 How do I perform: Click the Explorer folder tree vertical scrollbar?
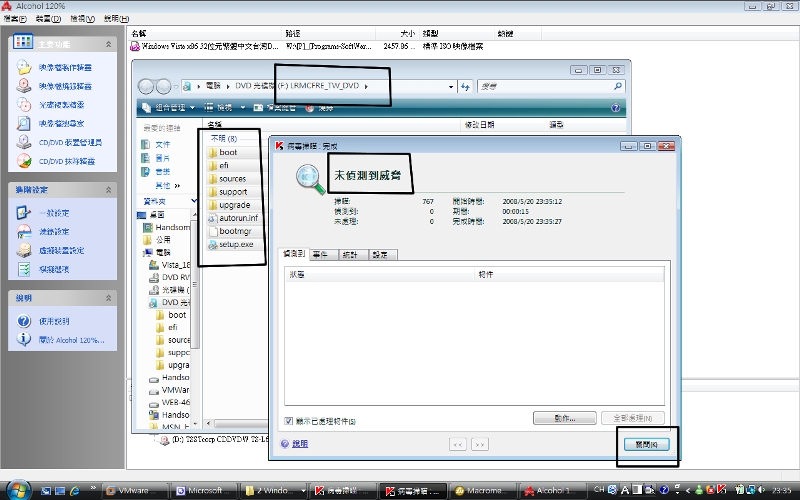click(194, 283)
